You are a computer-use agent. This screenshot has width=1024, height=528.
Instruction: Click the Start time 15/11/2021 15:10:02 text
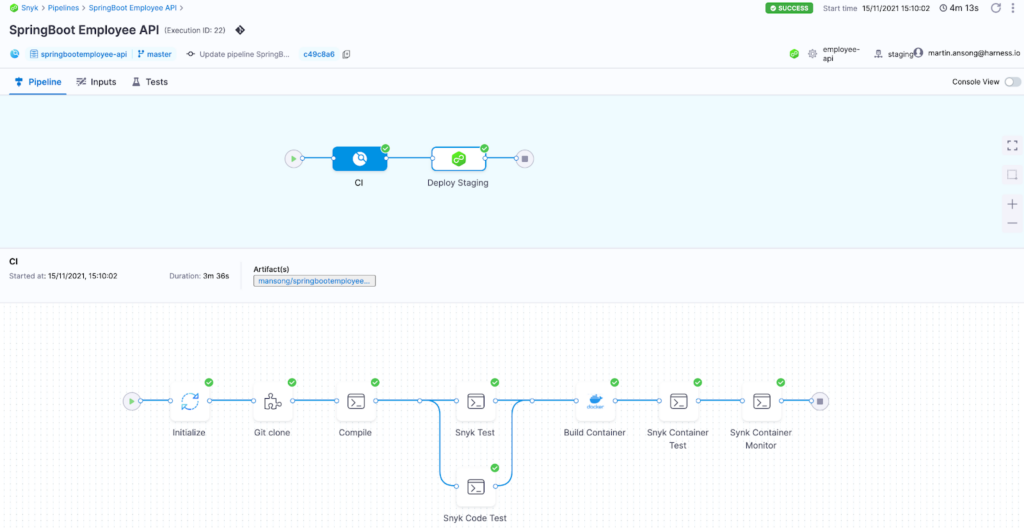876,8
